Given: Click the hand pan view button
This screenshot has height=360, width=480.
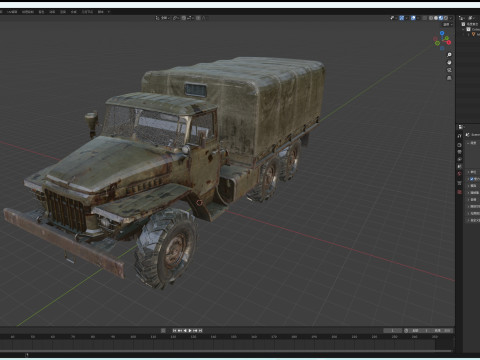Looking at the screenshot, I should 449,62.
